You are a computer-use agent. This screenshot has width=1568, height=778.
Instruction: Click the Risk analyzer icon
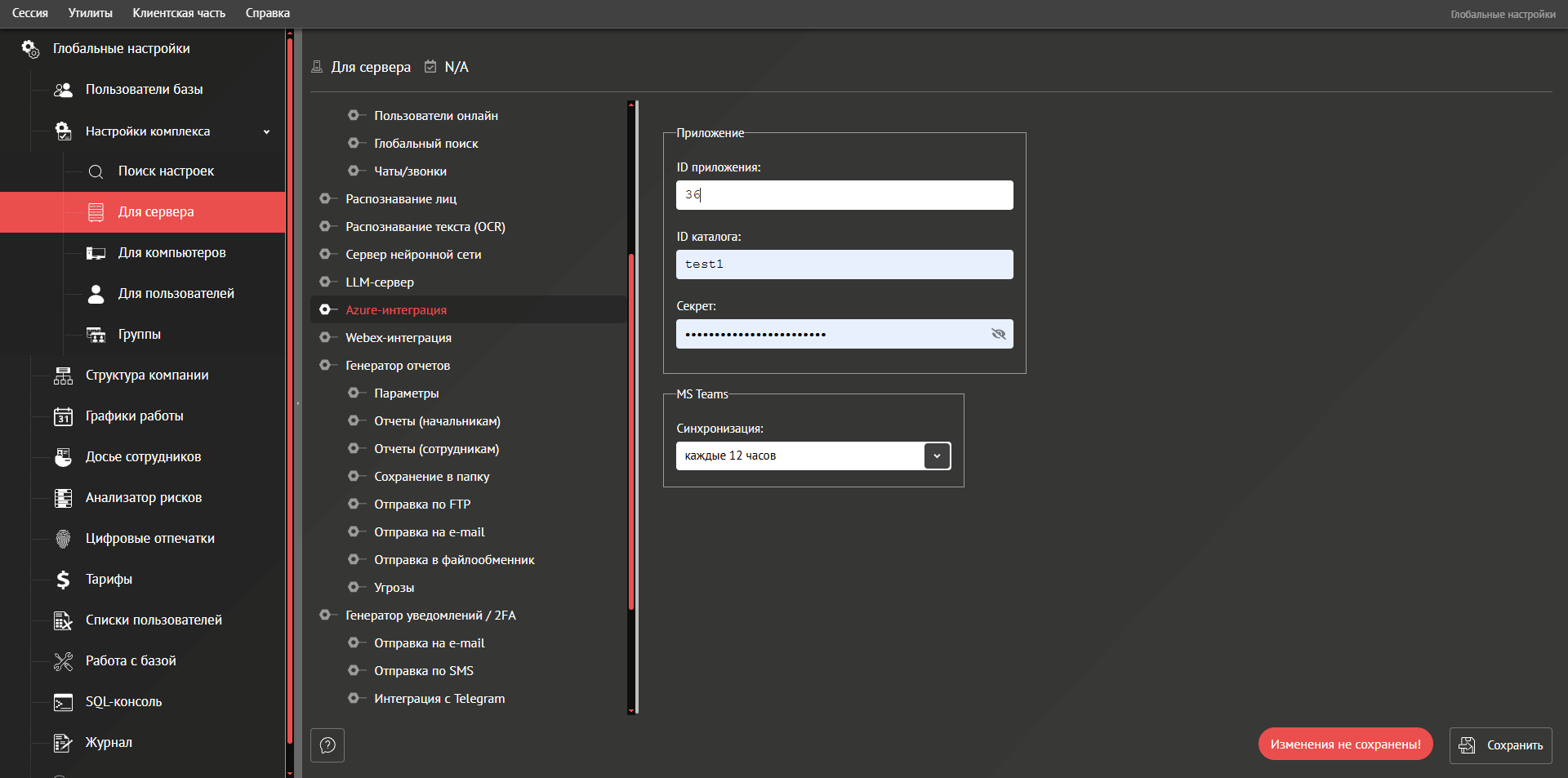click(x=63, y=498)
